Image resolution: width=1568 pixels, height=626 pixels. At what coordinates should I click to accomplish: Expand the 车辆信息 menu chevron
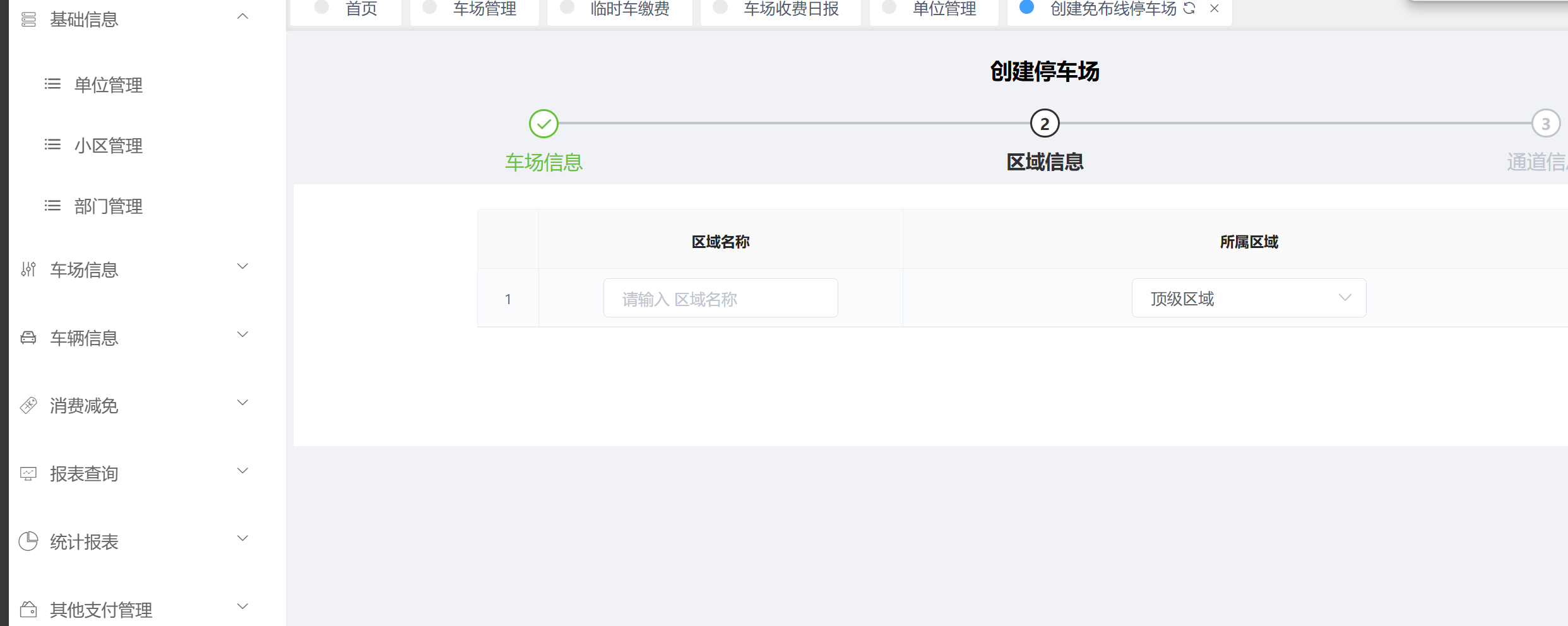coord(242,334)
